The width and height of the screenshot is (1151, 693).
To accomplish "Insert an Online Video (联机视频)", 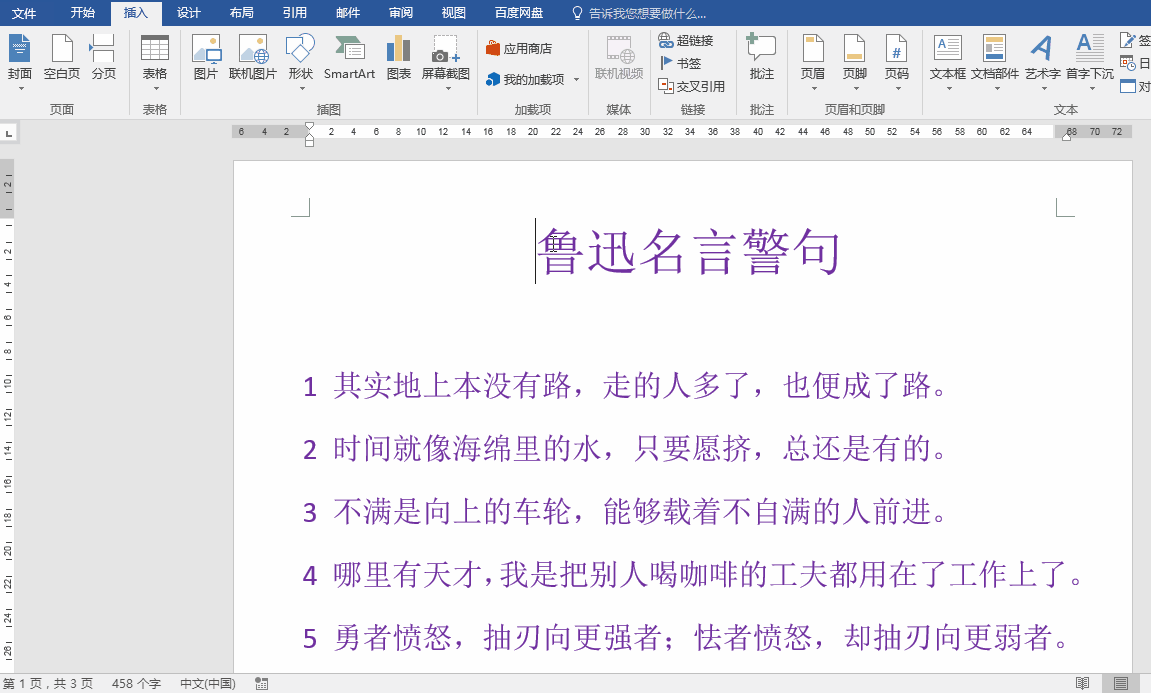I will pos(619,59).
